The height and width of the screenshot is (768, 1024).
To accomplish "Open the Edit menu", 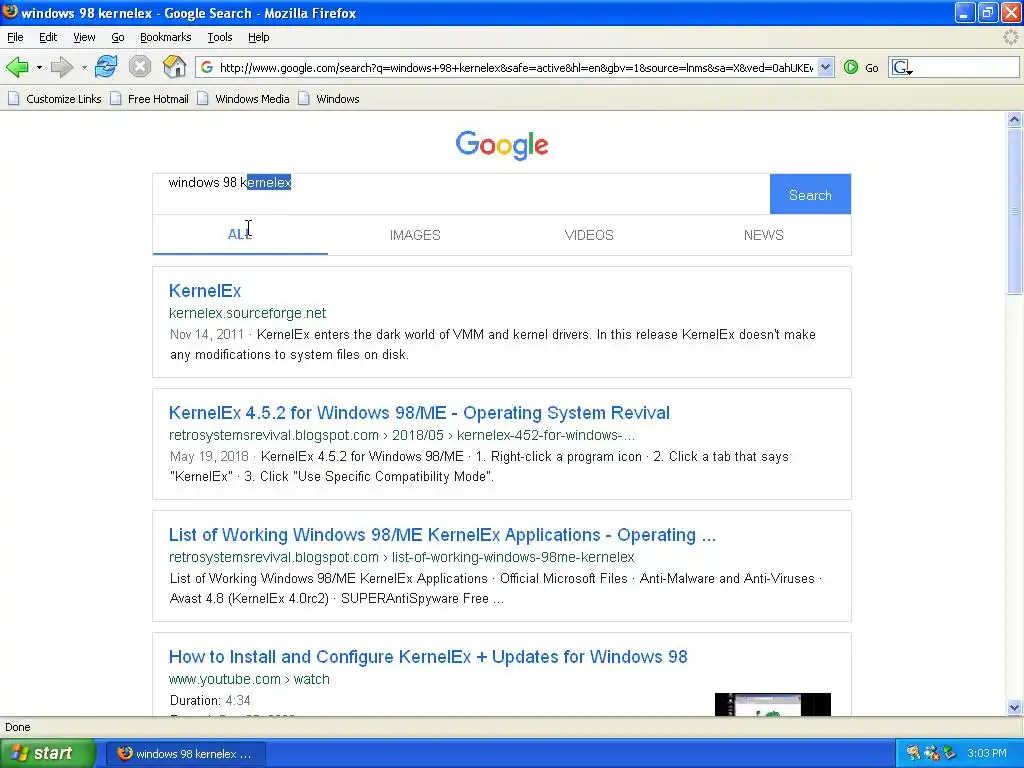I will point(48,37).
